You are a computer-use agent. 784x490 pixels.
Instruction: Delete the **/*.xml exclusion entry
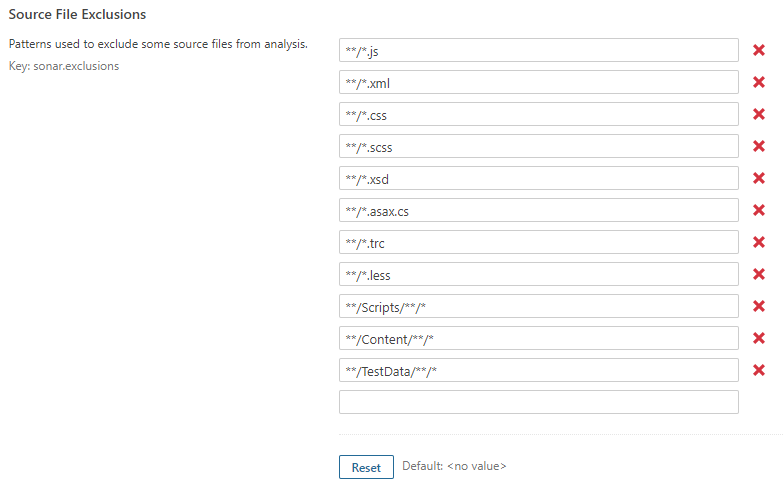pyautogui.click(x=759, y=82)
